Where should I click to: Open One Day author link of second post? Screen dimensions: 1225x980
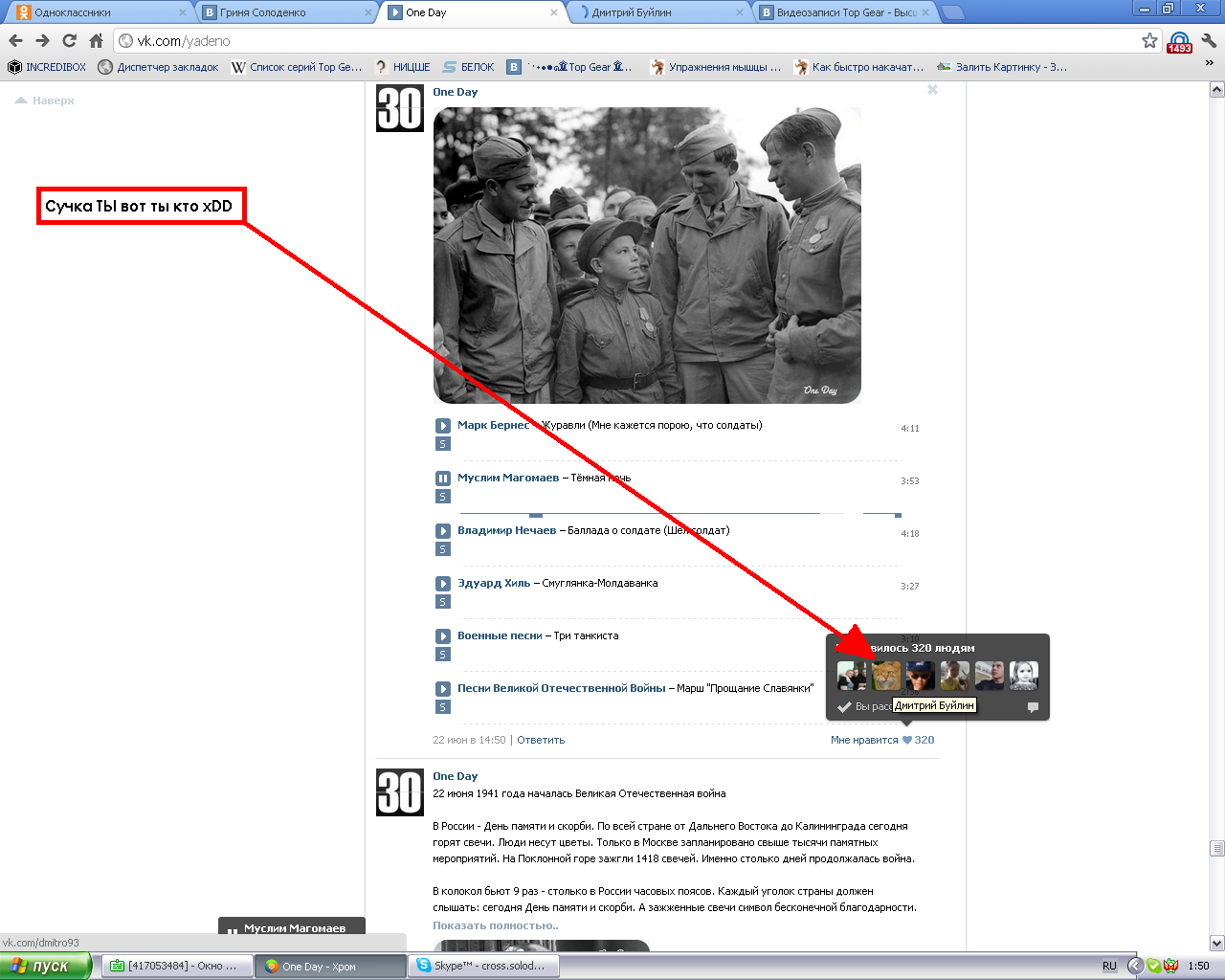(x=455, y=776)
